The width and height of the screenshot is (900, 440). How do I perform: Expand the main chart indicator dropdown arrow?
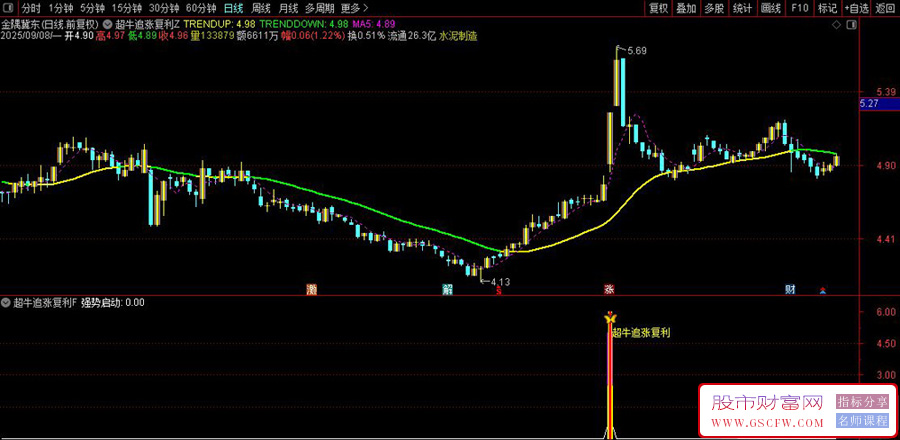pyautogui.click(x=107, y=25)
